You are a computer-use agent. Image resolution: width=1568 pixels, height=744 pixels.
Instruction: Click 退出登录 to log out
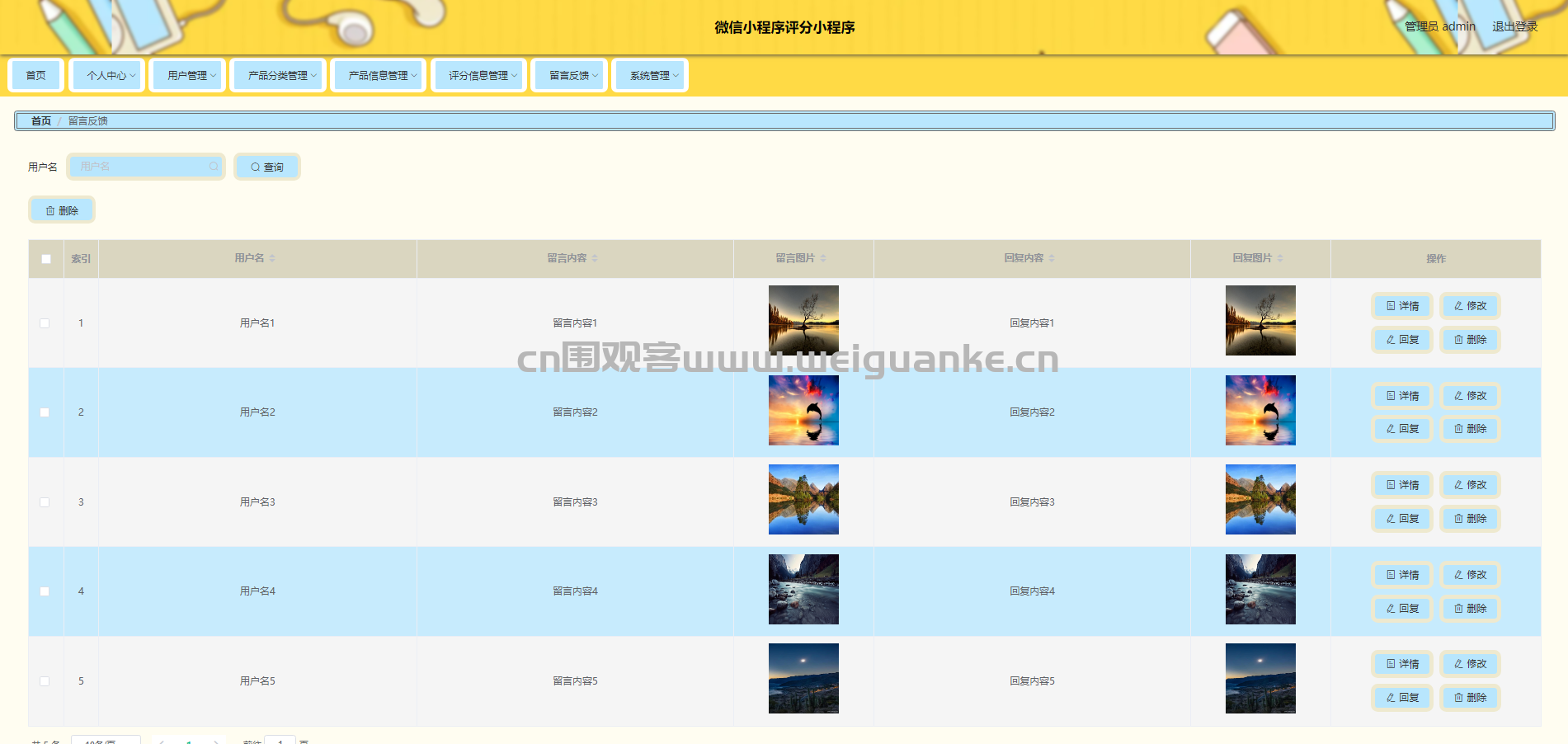[1514, 26]
